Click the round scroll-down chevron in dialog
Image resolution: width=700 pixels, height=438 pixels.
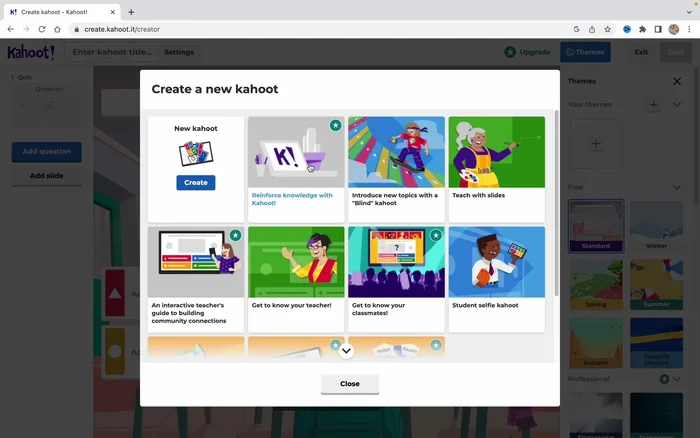point(347,351)
